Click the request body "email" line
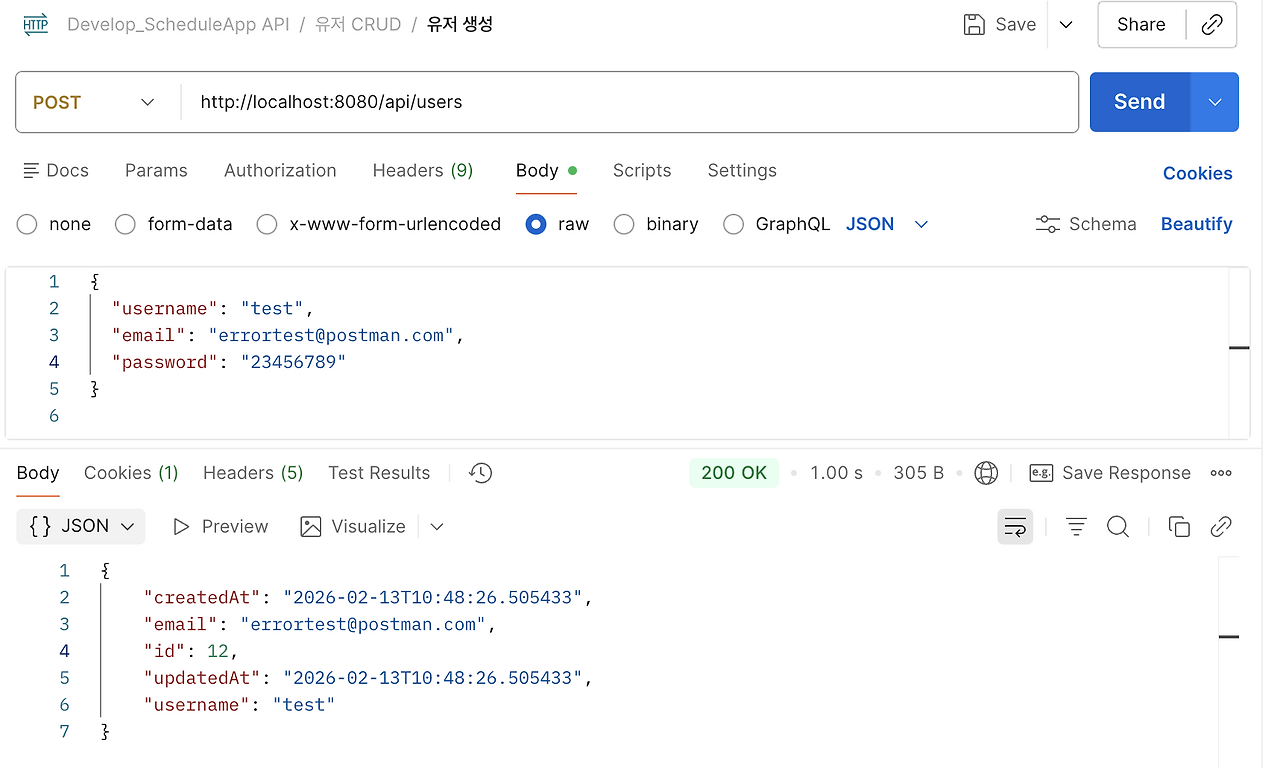The height and width of the screenshot is (768, 1280). click(x=289, y=335)
